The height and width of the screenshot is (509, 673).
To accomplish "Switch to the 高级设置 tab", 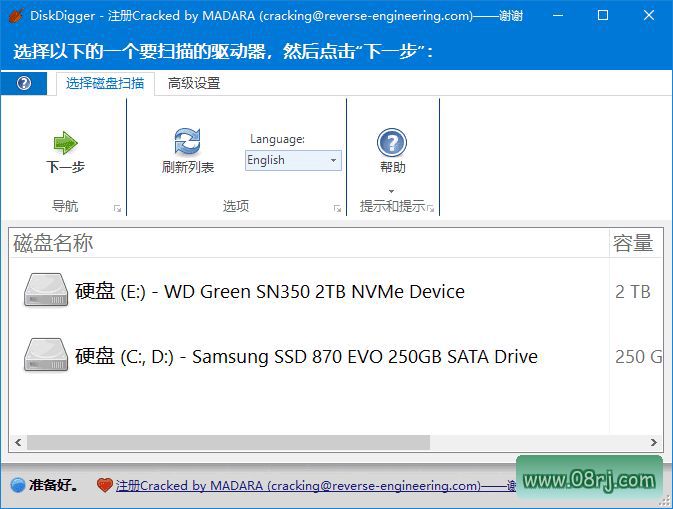I will pyautogui.click(x=194, y=83).
